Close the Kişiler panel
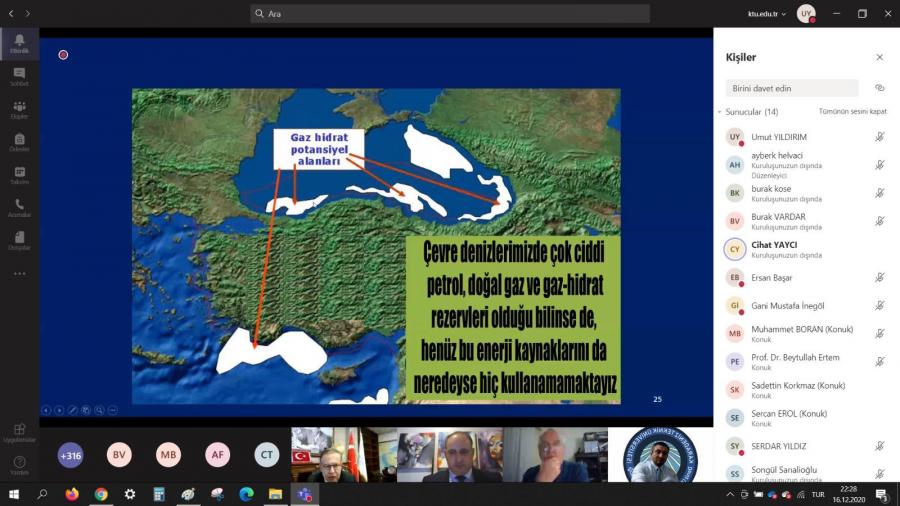The image size is (900, 506). tap(879, 57)
